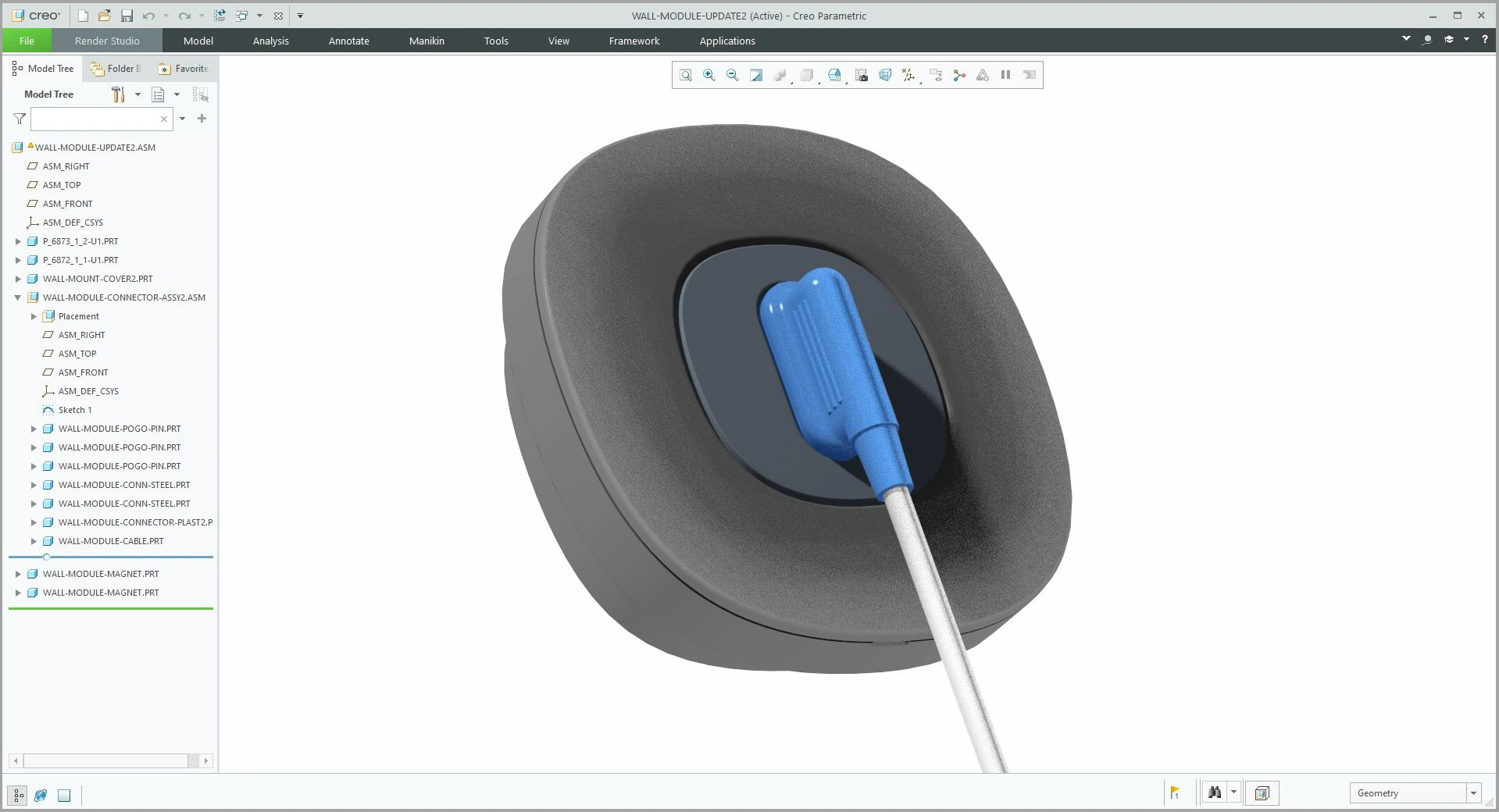Image resolution: width=1499 pixels, height=812 pixels.
Task: Click the search tree icon with hidden-eye
Action: (200, 94)
